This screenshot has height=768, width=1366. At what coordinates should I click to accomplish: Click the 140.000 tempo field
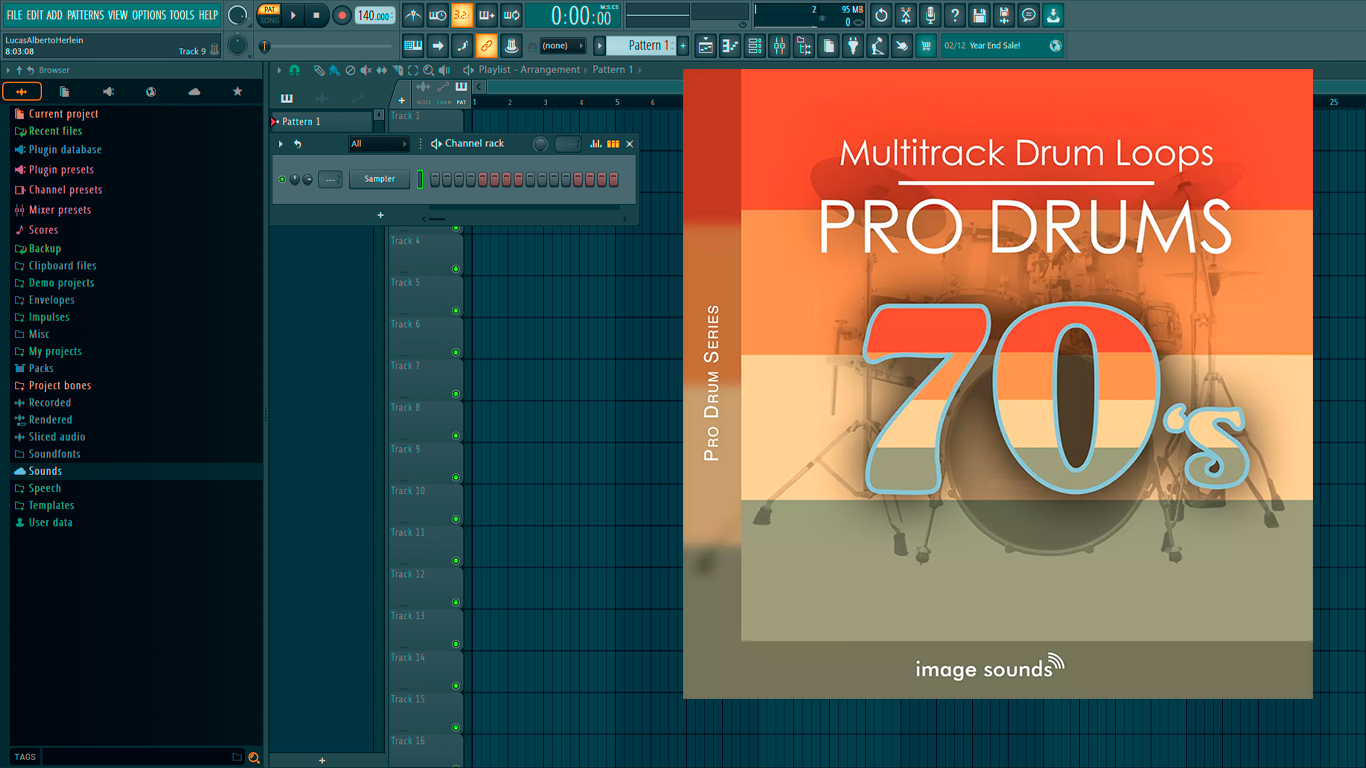click(374, 15)
